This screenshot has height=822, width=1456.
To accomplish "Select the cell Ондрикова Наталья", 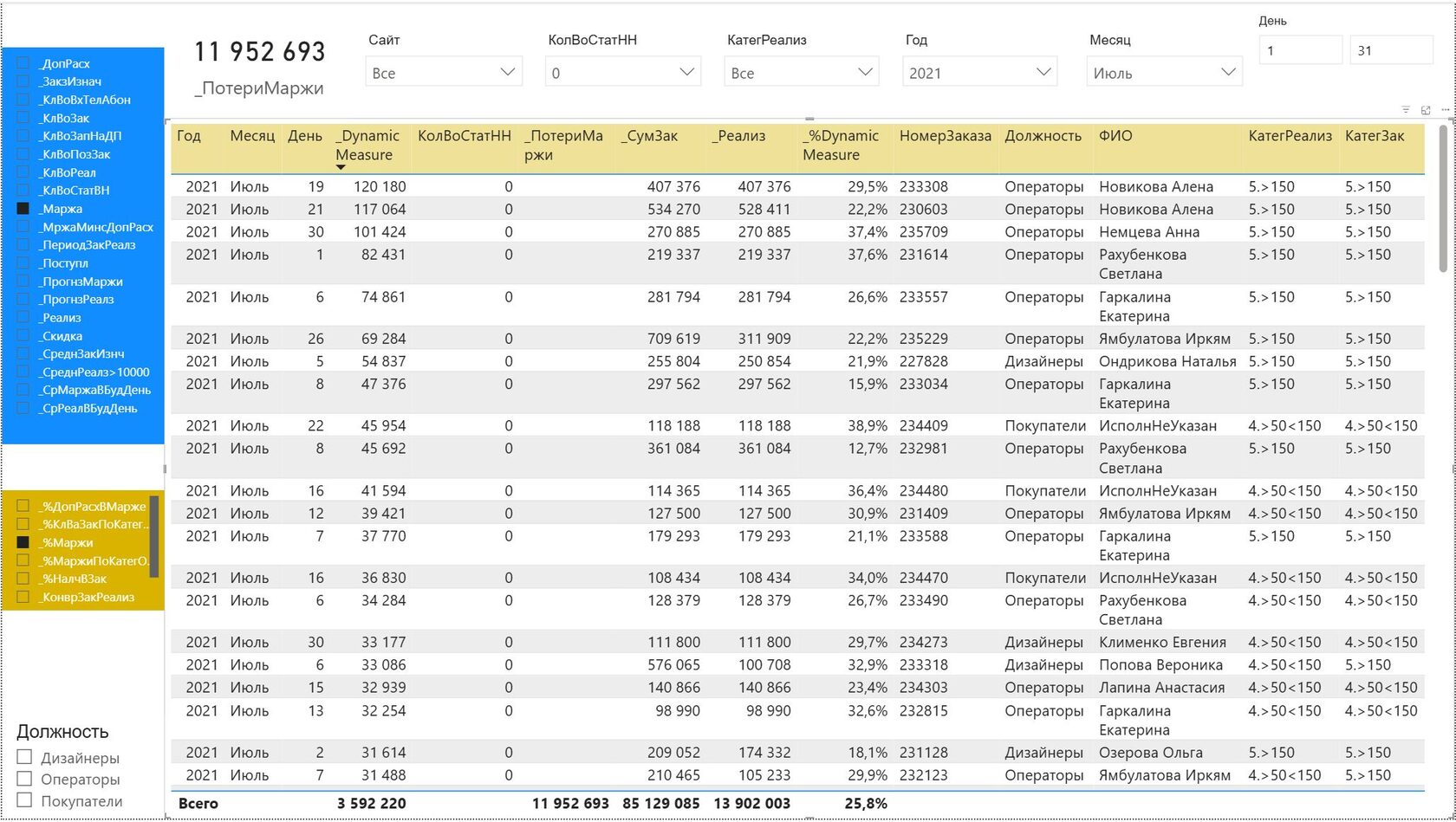I will (1167, 361).
